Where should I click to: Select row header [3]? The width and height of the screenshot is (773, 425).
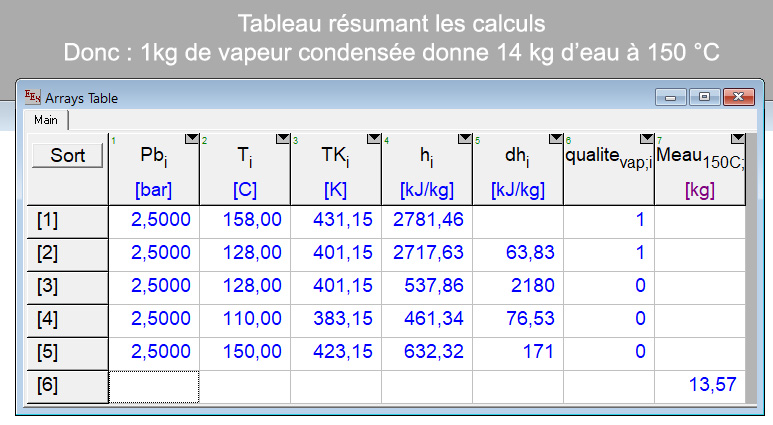pyautogui.click(x=68, y=288)
